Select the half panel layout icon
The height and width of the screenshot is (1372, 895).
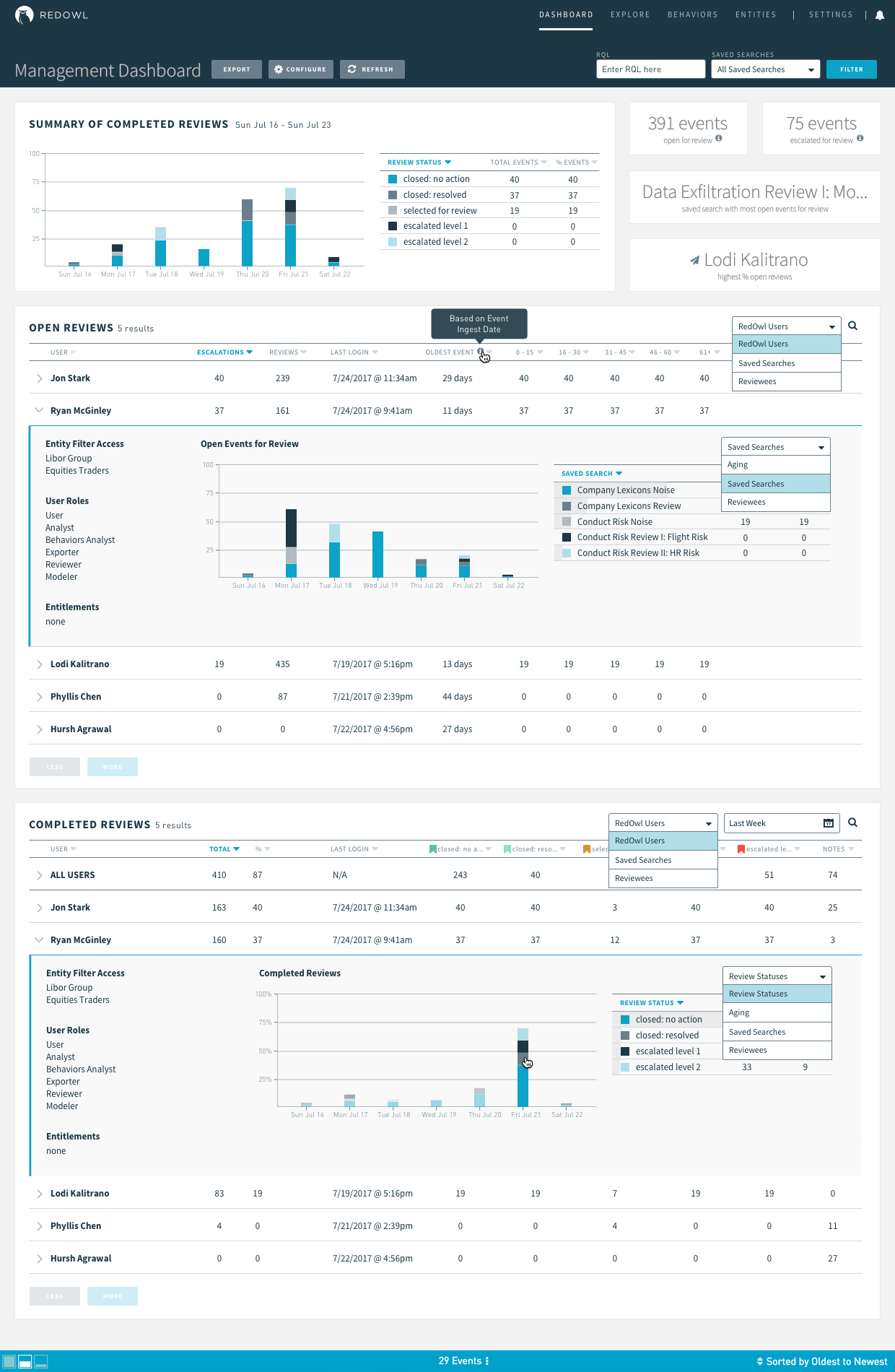pyautogui.click(x=25, y=1361)
